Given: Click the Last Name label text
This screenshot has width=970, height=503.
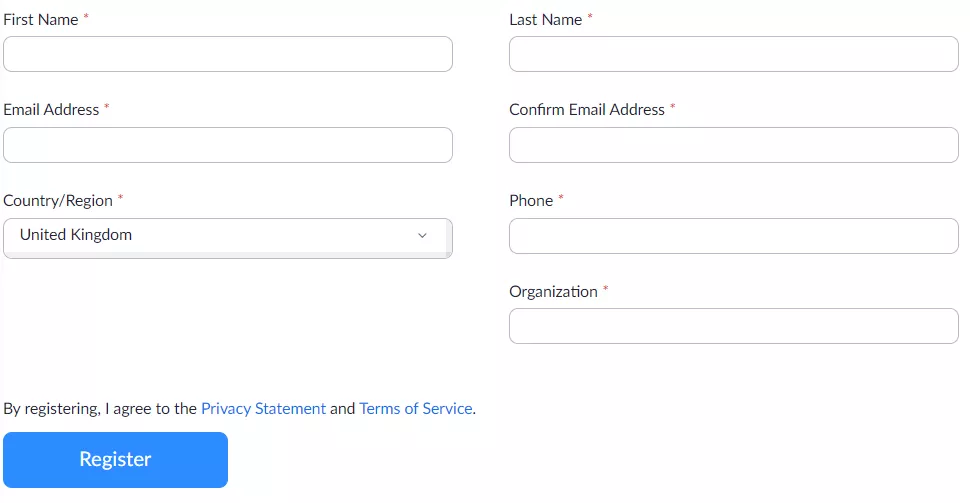Looking at the screenshot, I should click(545, 20).
